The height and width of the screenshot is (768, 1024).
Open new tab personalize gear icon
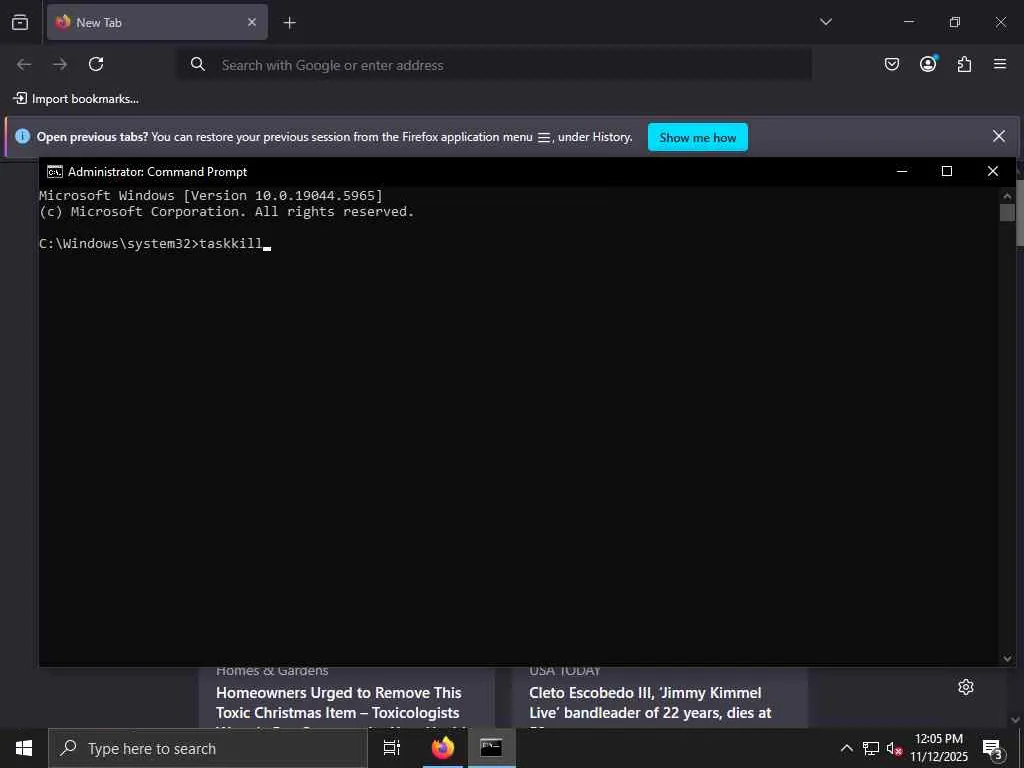(x=966, y=687)
